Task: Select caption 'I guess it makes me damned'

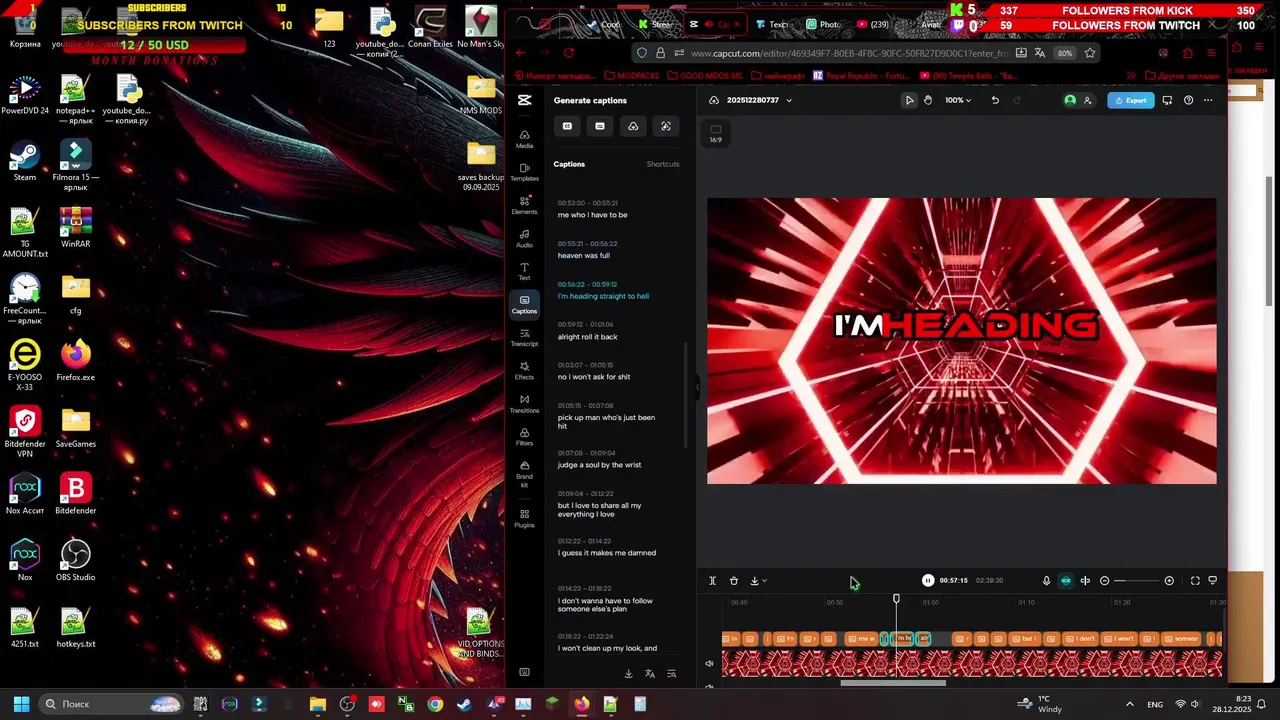Action: 606,553
